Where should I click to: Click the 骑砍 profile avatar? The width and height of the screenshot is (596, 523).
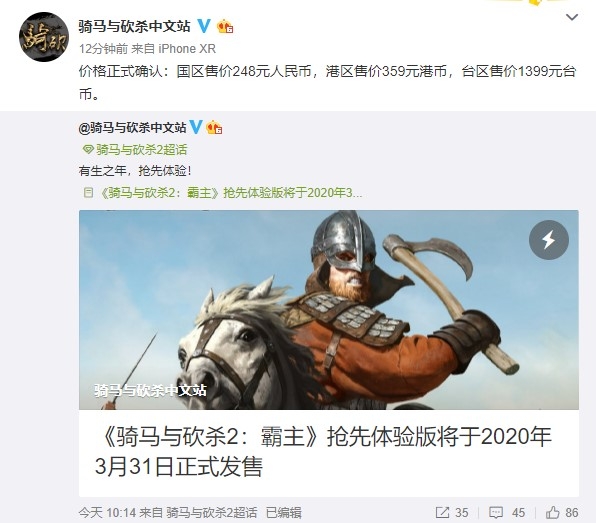(43, 37)
